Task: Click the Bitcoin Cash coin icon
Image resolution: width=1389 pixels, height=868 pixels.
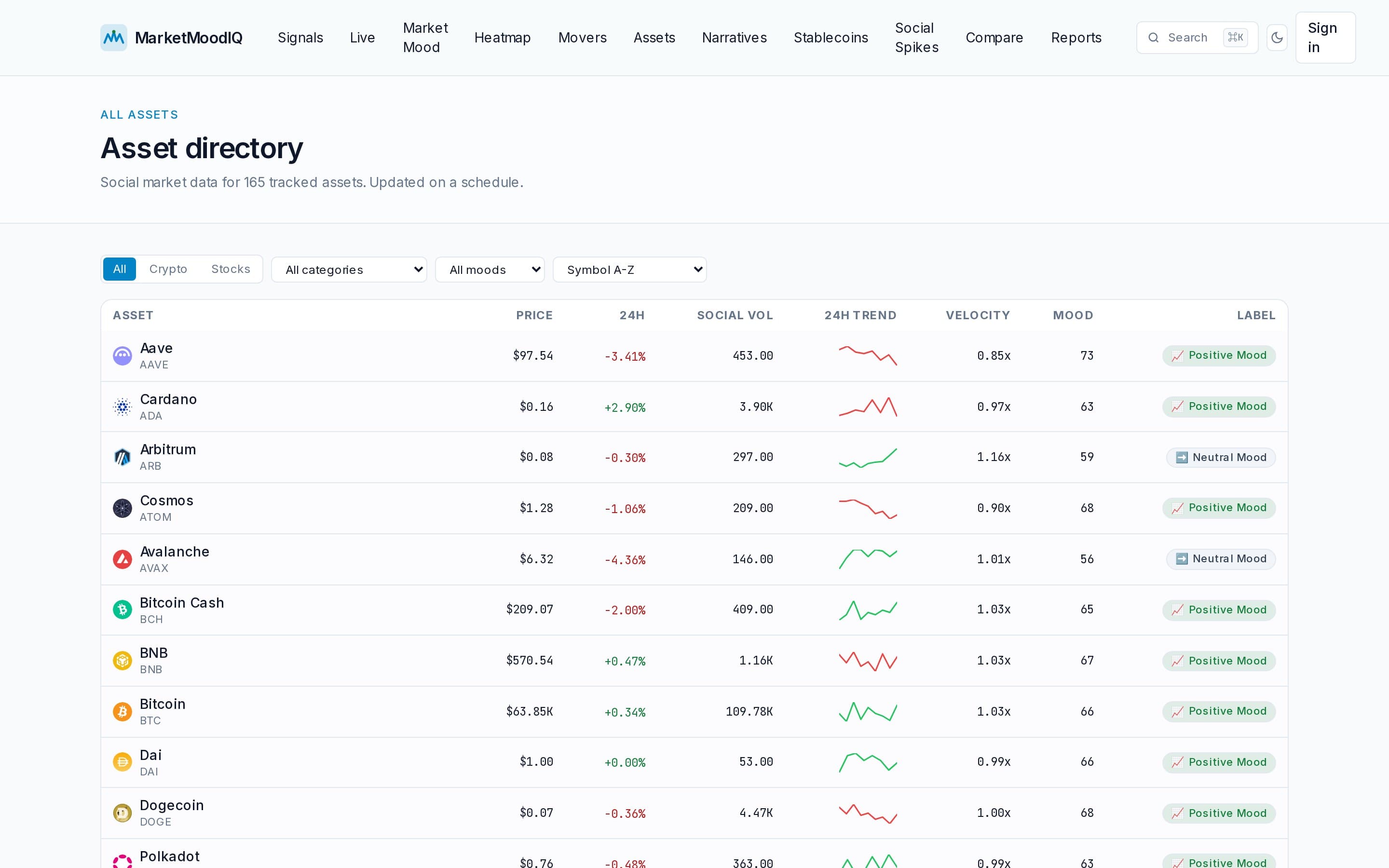Action: [x=122, y=610]
